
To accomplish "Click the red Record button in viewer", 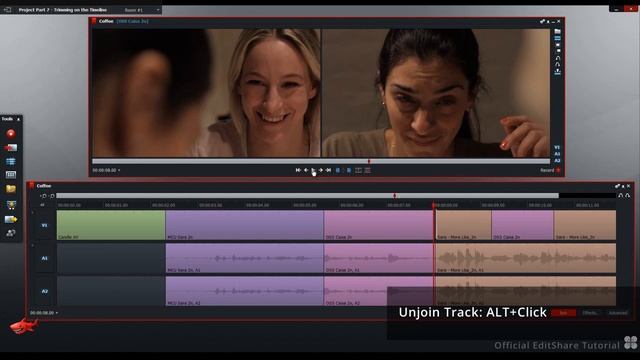I will click(550, 170).
